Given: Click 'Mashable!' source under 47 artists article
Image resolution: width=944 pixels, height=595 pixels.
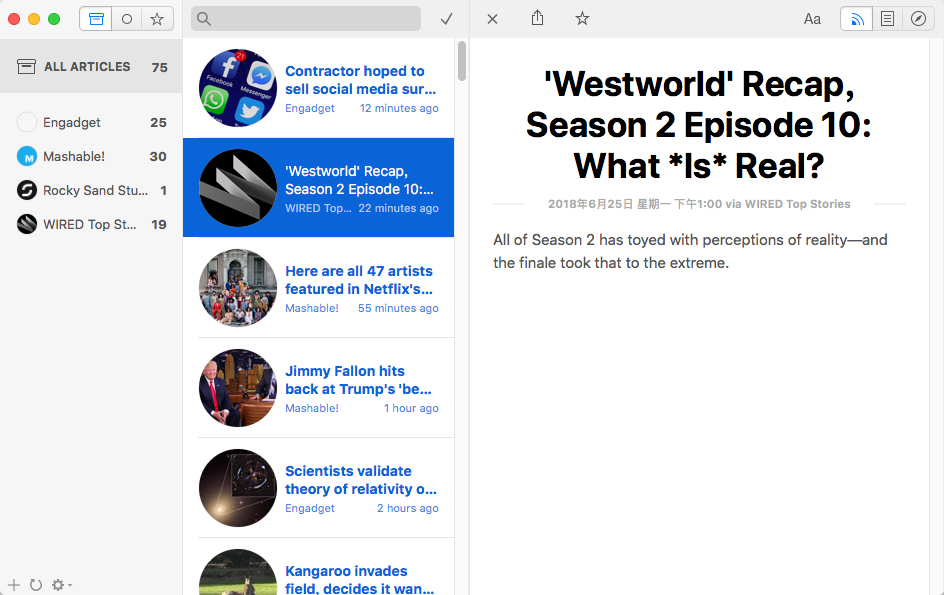Looking at the screenshot, I should click(x=312, y=308).
